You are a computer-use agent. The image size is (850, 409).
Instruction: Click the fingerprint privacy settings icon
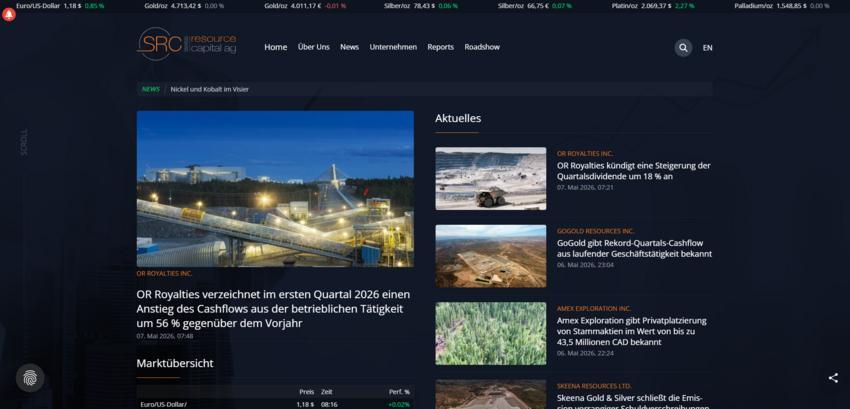click(30, 378)
